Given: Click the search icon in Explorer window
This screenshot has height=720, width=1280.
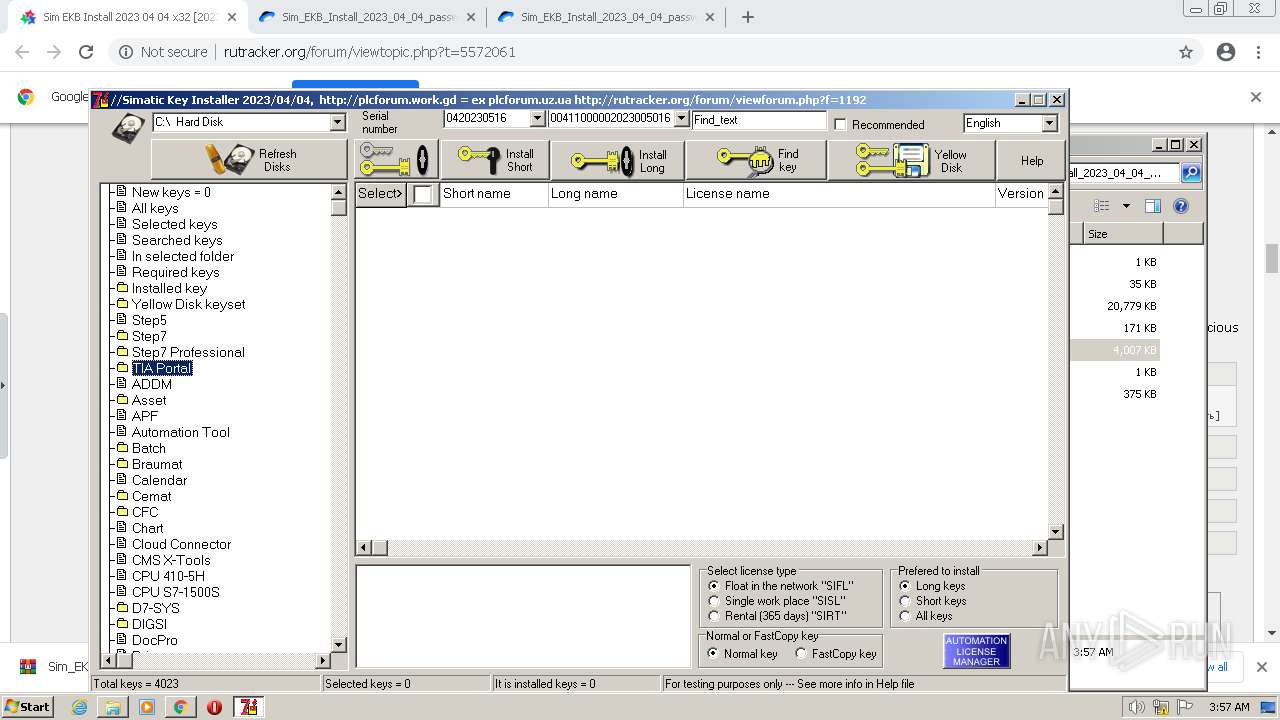Looking at the screenshot, I should [x=1191, y=173].
